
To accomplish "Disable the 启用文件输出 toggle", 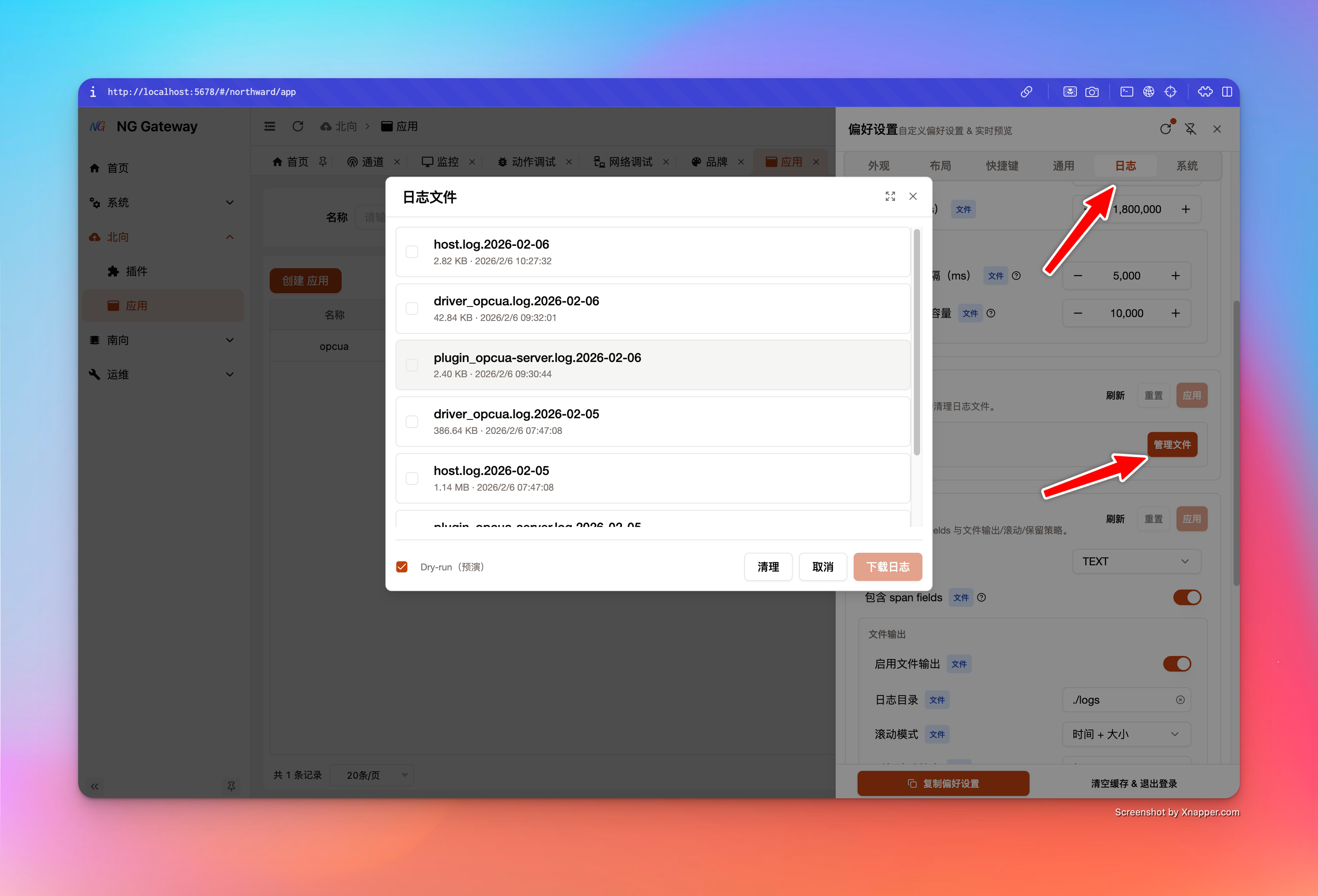I will (1177, 663).
